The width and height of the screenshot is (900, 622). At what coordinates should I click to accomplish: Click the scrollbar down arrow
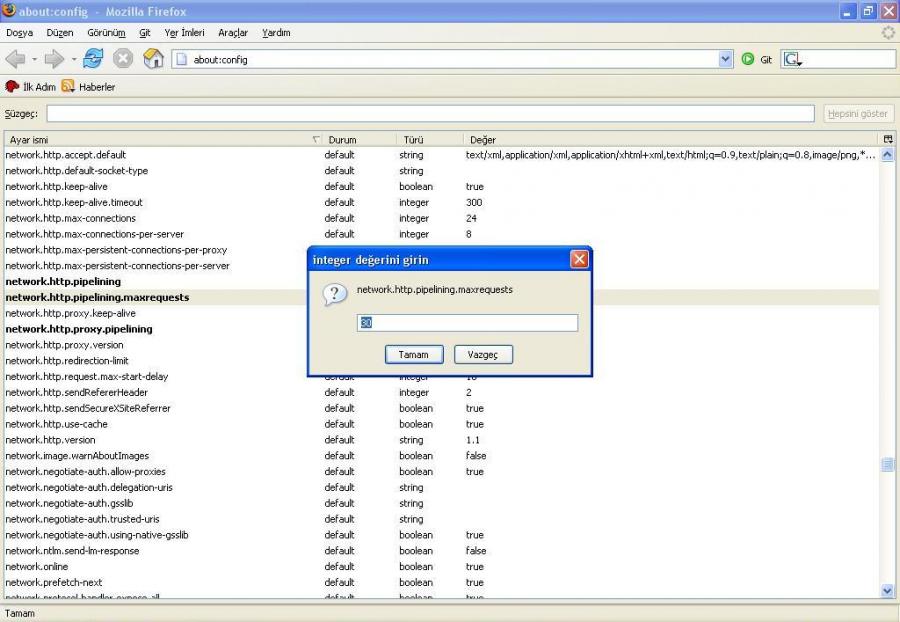tap(887, 590)
